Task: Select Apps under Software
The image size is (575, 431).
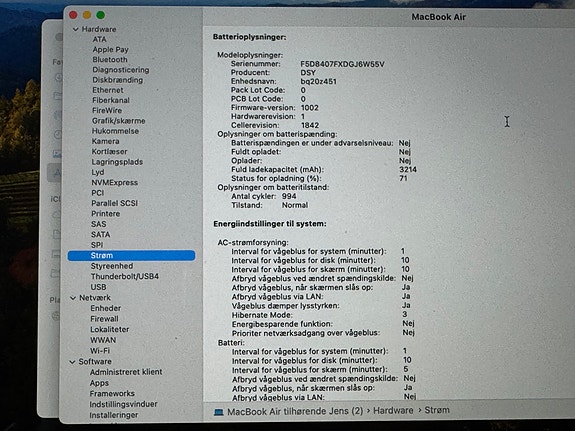Action: pos(99,383)
